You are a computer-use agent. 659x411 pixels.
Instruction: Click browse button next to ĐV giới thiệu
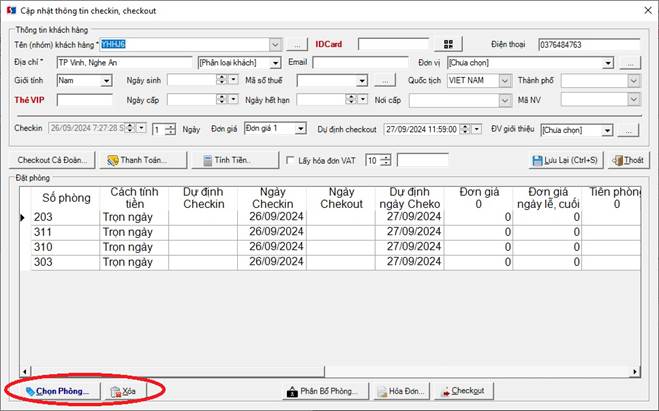click(x=629, y=130)
